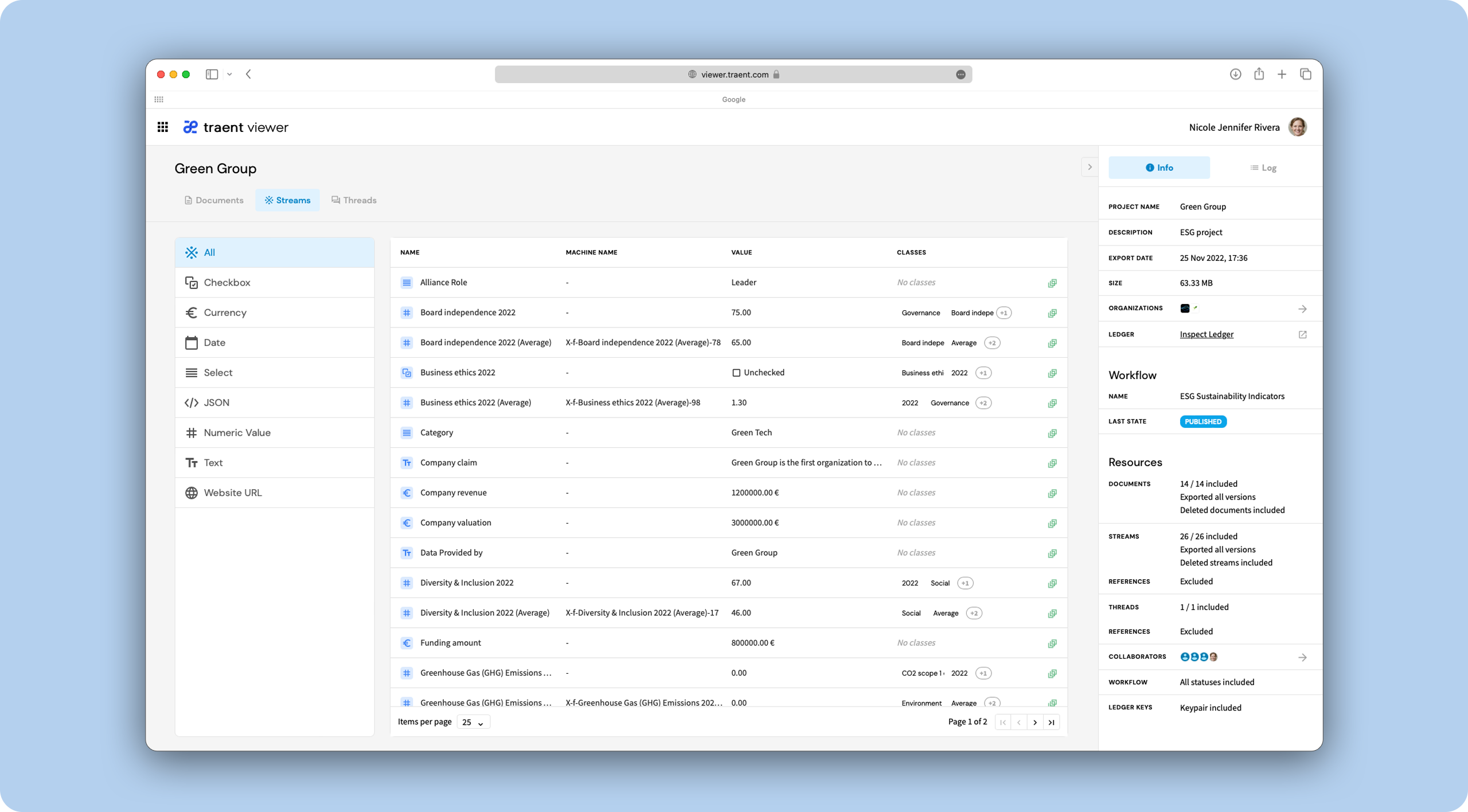1468x812 pixels.
Task: Collapse the right info side panel
Action: click(x=1090, y=167)
